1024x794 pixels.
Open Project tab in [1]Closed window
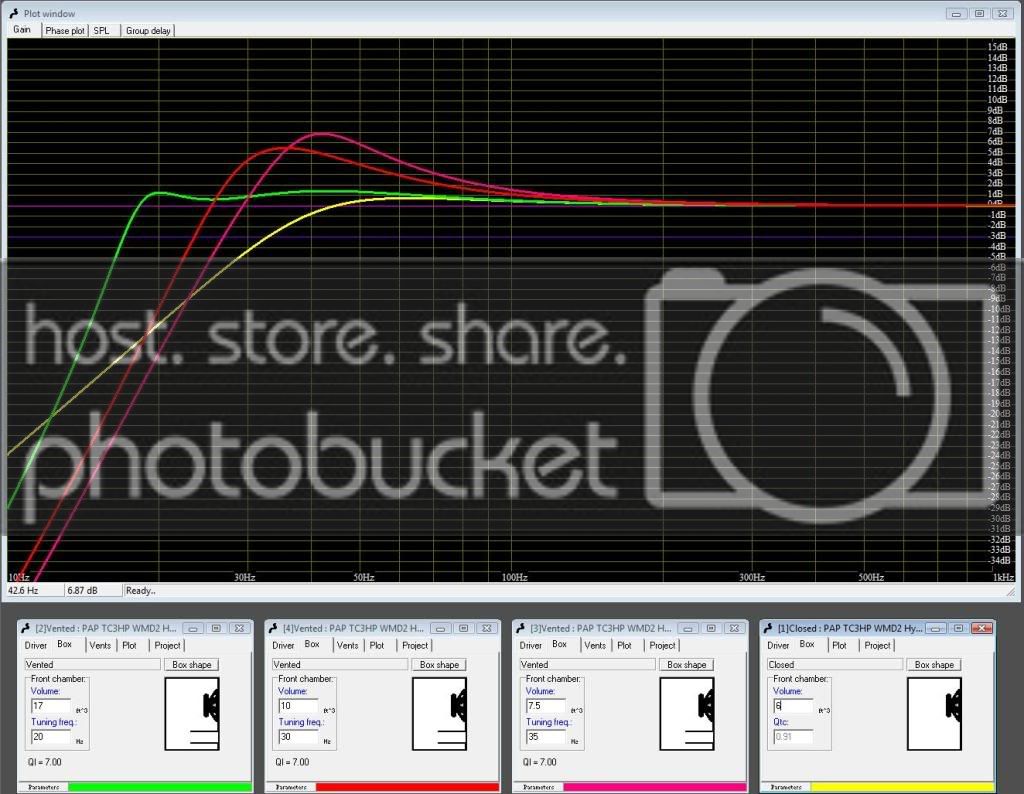pos(877,645)
